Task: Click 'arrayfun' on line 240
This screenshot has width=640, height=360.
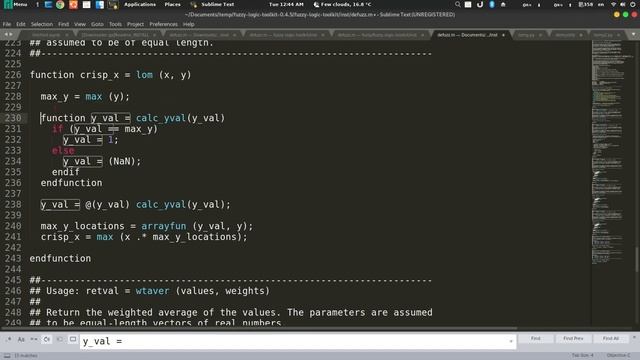Action: (164, 226)
